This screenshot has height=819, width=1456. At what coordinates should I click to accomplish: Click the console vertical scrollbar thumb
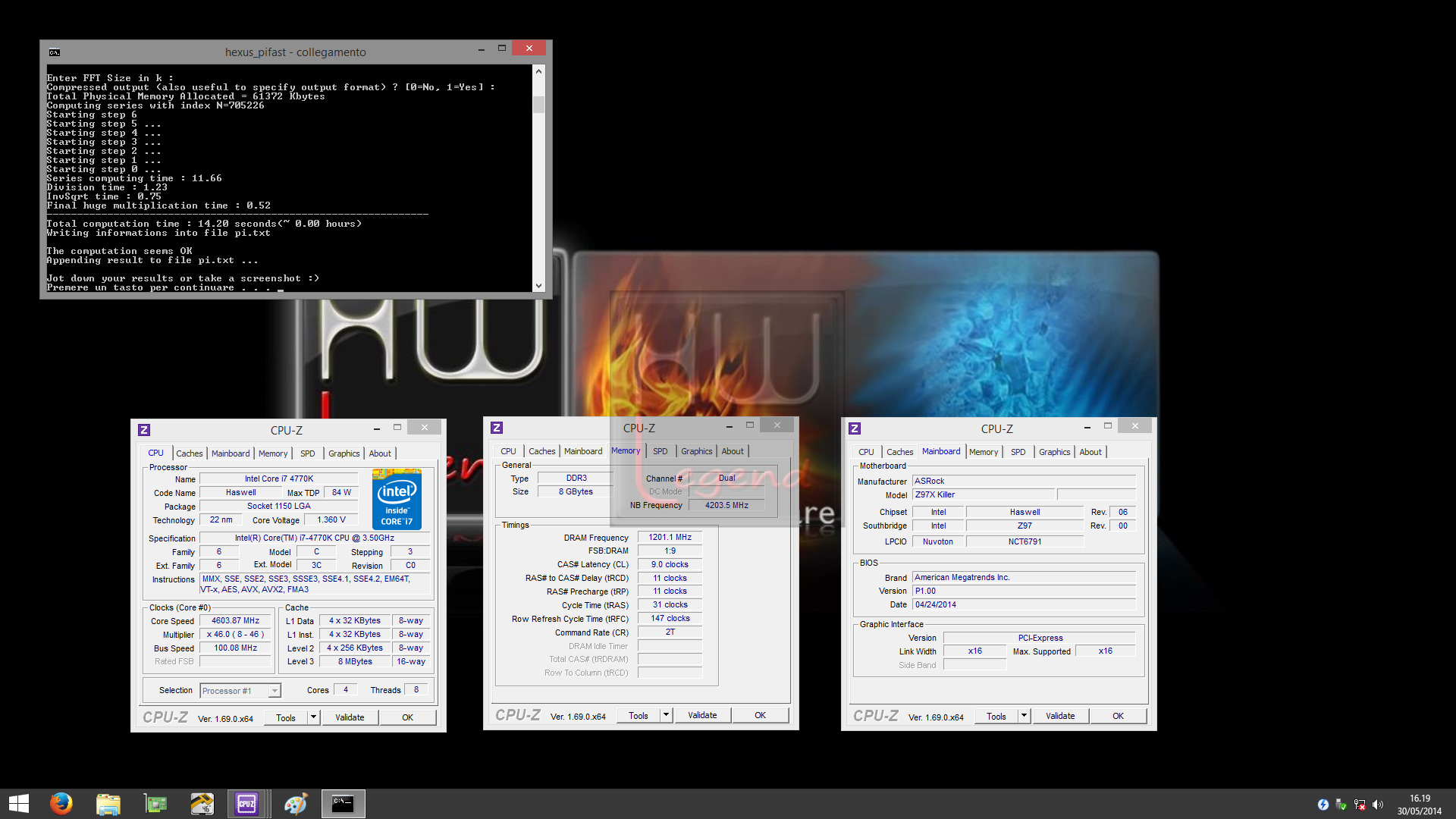click(x=538, y=104)
